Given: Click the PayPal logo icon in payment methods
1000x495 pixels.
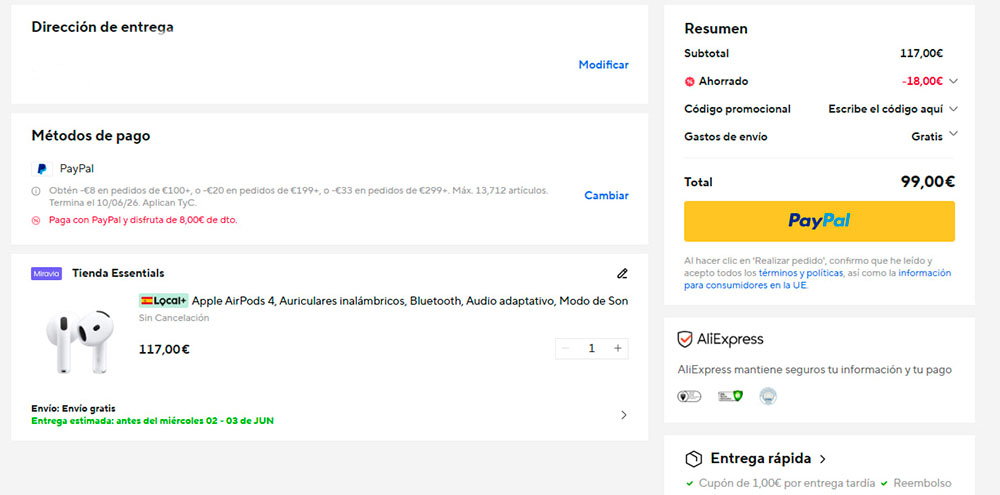Looking at the screenshot, I should click(42, 169).
